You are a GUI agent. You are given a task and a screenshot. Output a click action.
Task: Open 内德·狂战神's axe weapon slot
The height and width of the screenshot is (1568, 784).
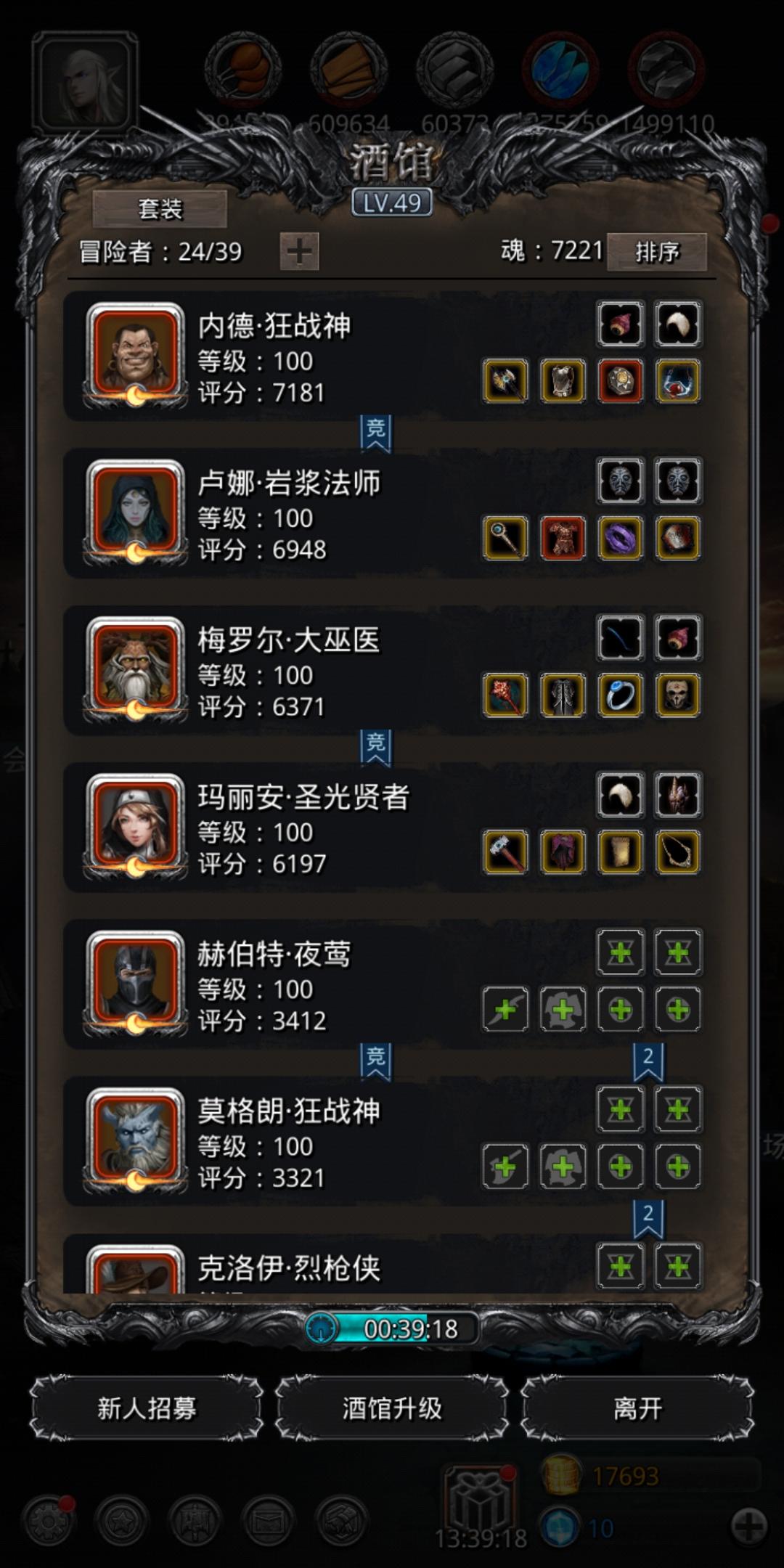point(505,381)
